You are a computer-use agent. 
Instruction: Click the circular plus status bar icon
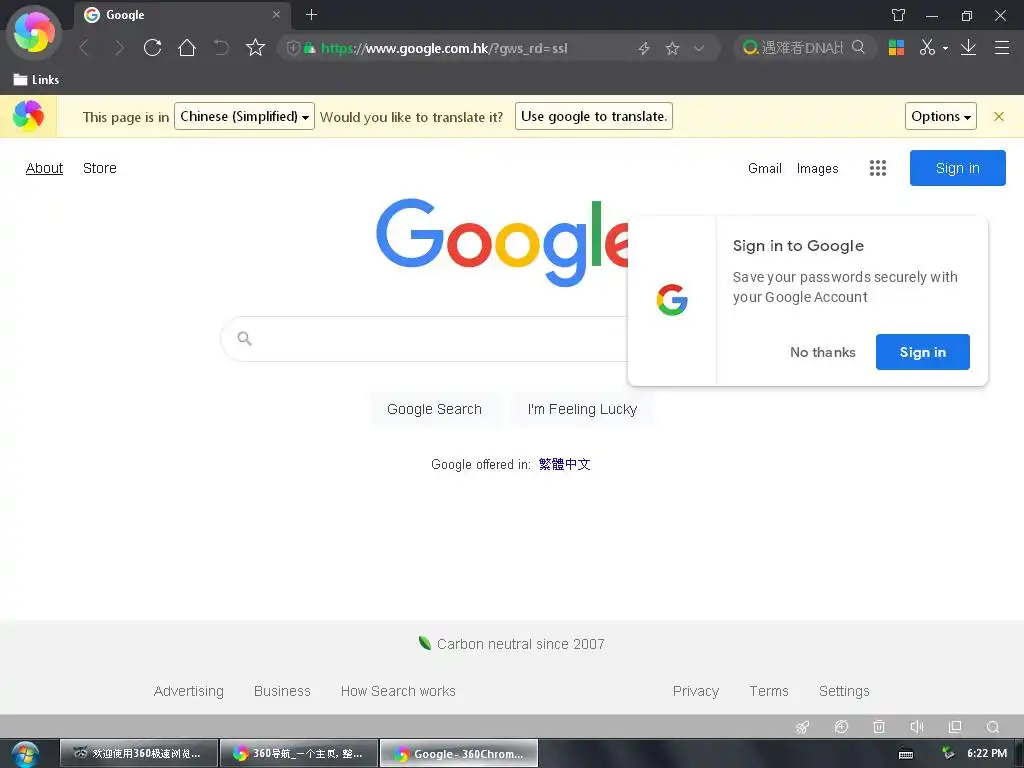[841, 727]
